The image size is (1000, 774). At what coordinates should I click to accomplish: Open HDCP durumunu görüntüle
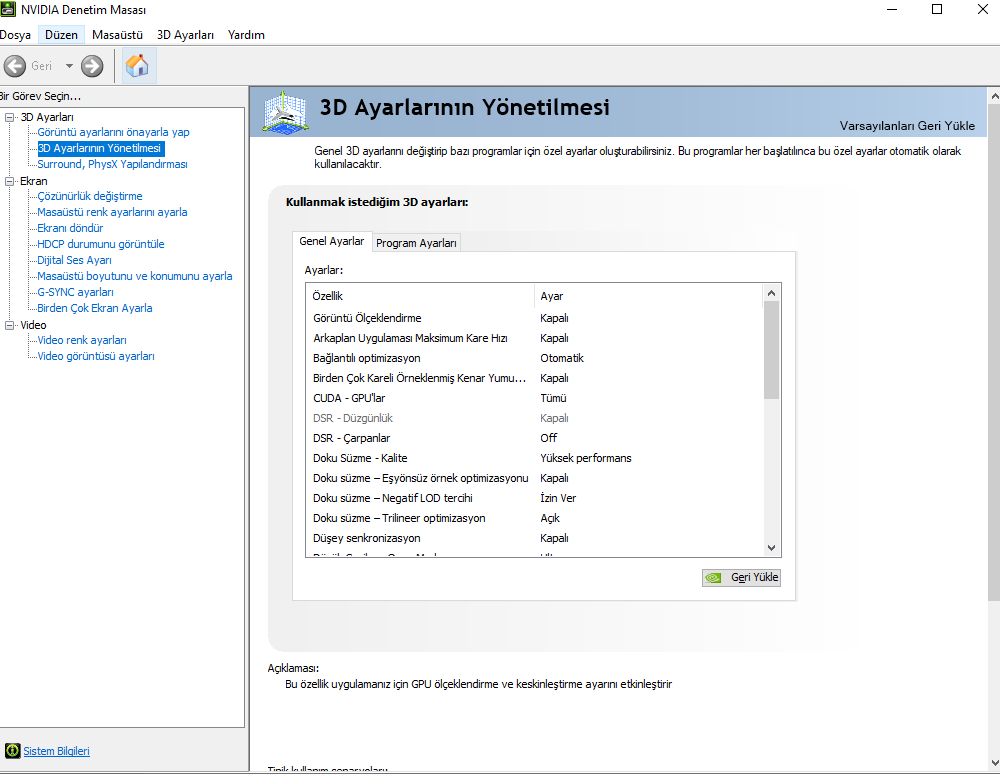[101, 244]
